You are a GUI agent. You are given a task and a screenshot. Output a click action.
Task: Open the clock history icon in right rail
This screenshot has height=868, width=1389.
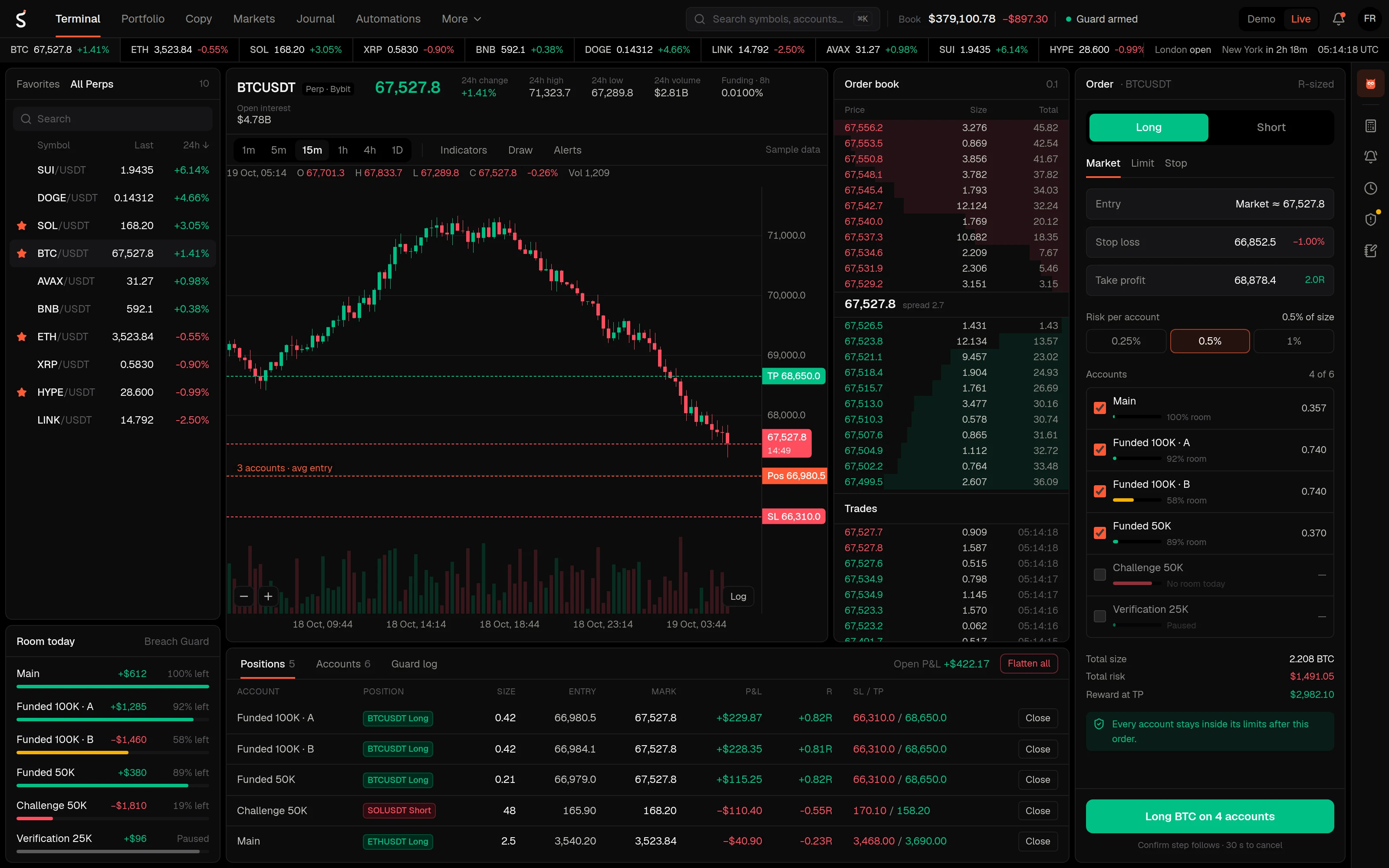1370,188
